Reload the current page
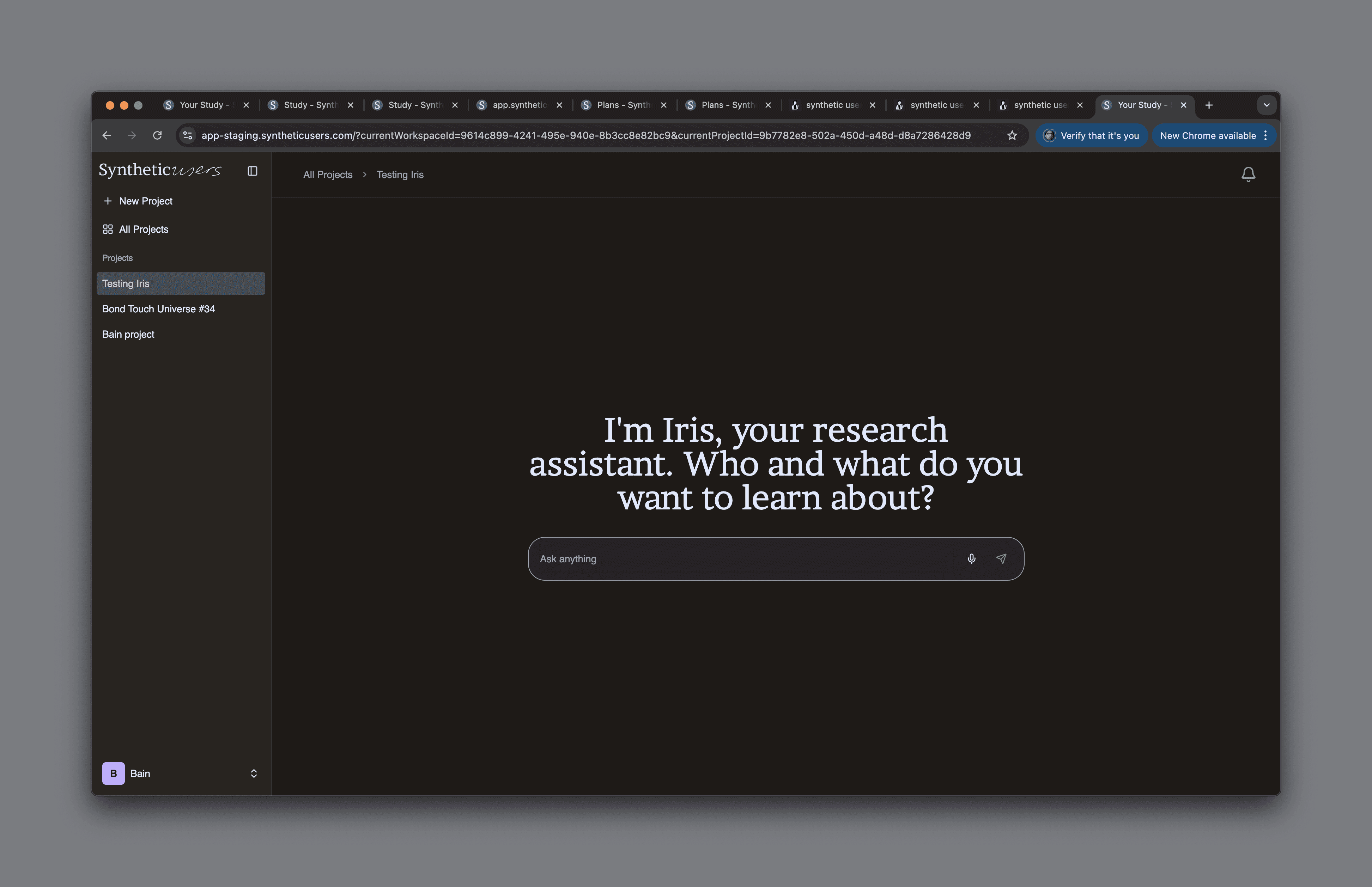The width and height of the screenshot is (1372, 887). pos(157,135)
